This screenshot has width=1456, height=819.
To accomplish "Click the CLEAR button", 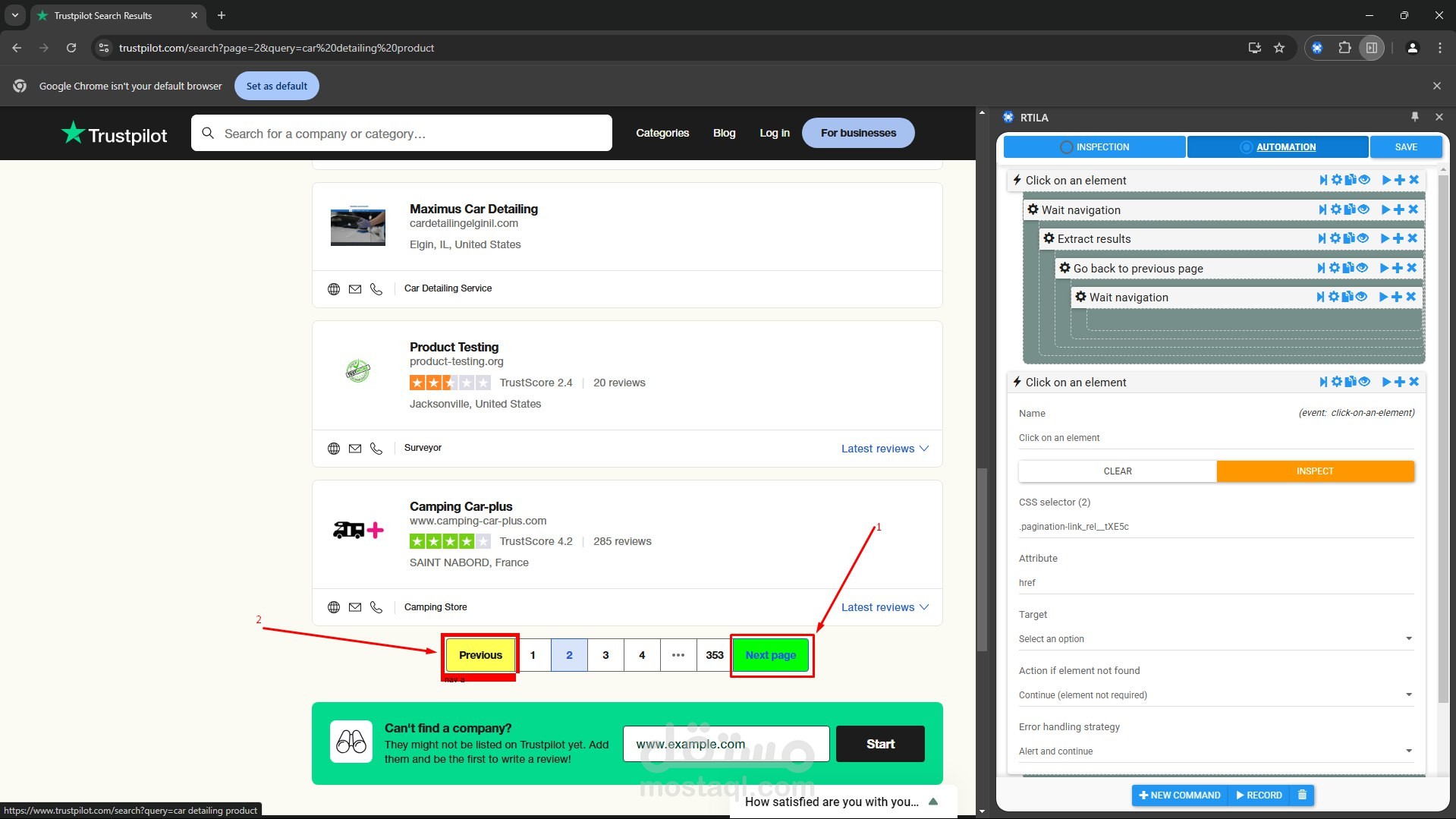I will tap(1118, 471).
